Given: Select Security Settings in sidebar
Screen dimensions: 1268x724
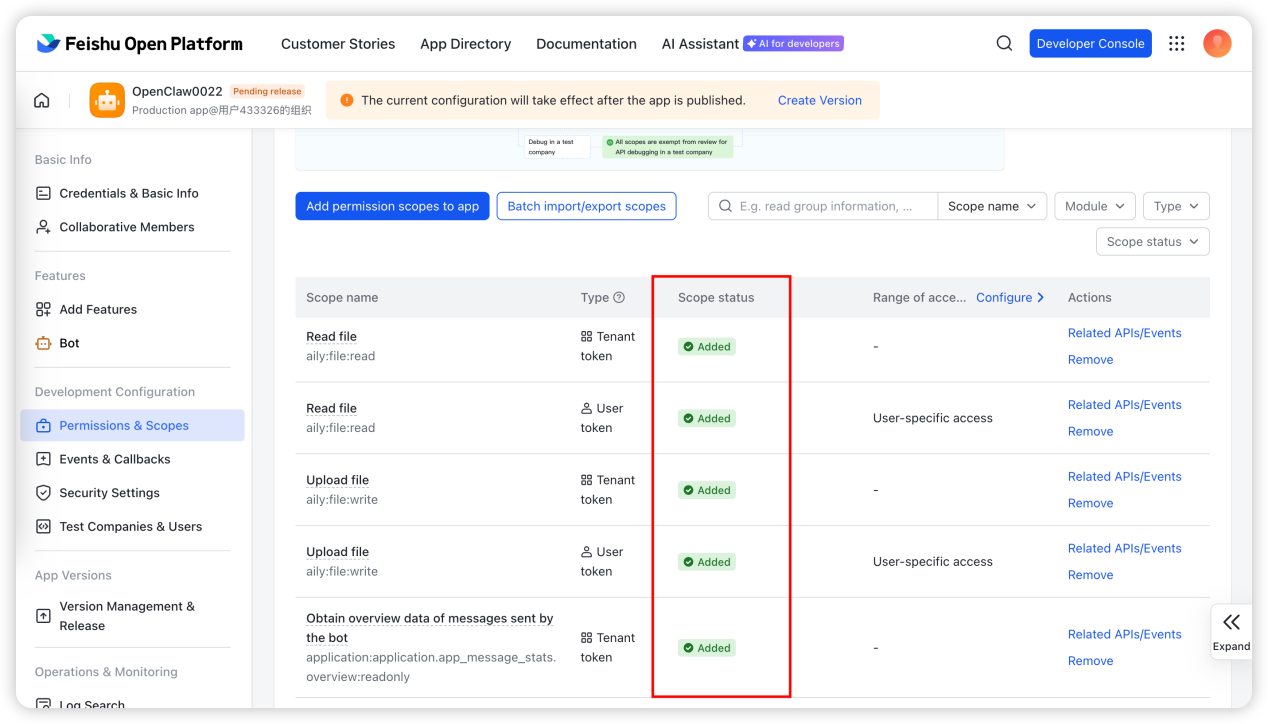Looking at the screenshot, I should [109, 493].
